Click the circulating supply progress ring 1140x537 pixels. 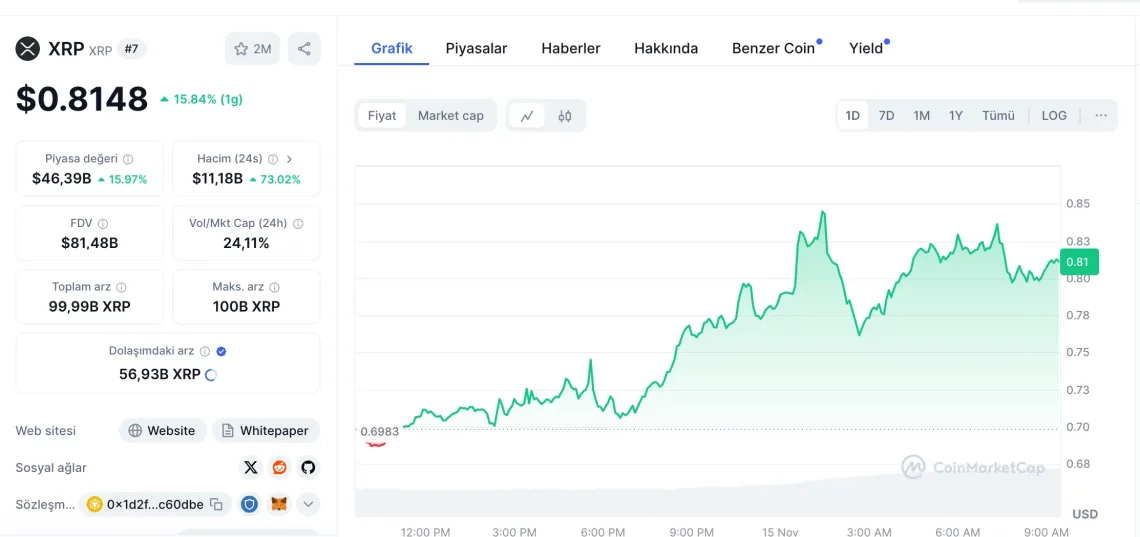(211, 375)
